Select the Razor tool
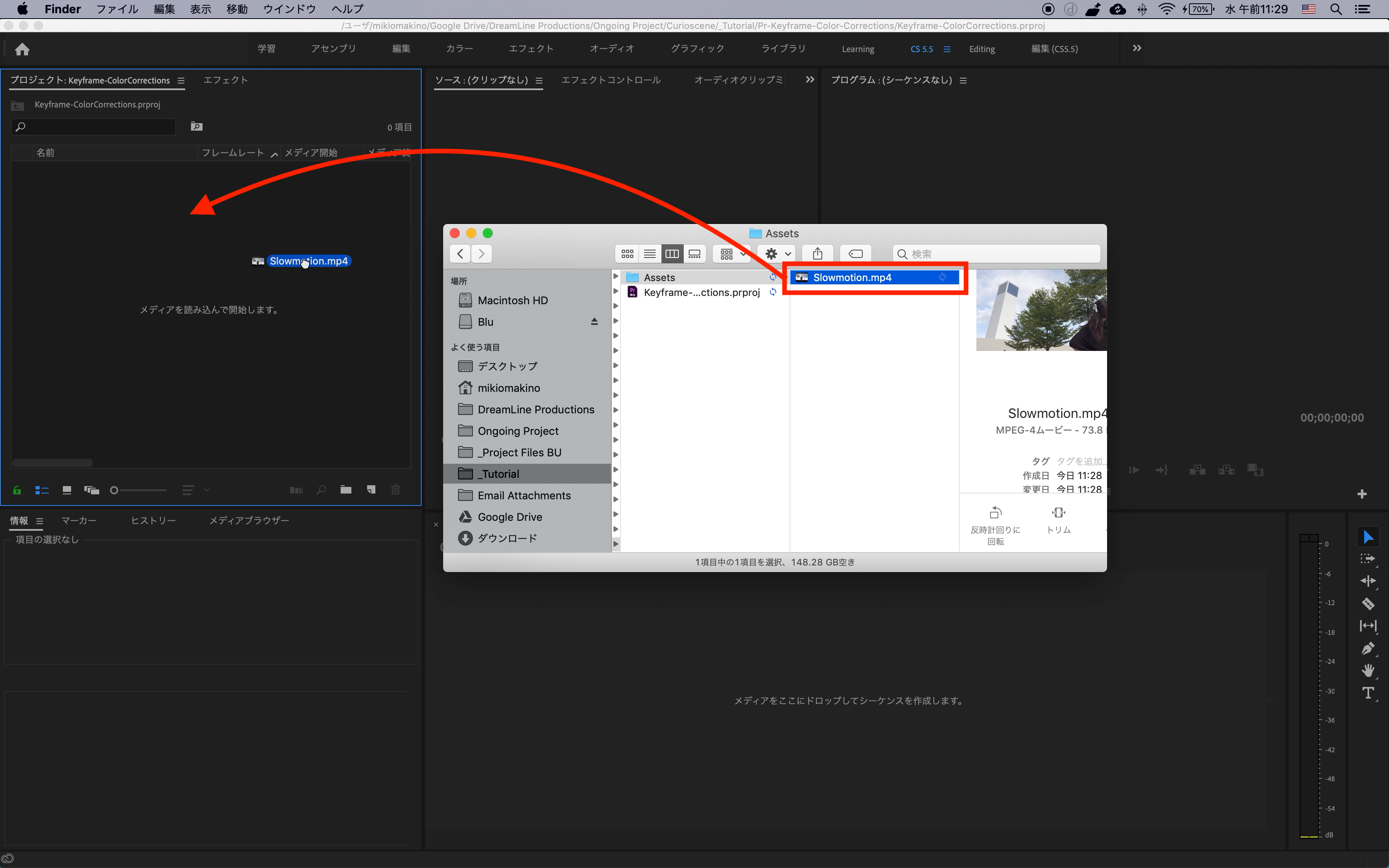This screenshot has width=1389, height=868. click(1368, 603)
